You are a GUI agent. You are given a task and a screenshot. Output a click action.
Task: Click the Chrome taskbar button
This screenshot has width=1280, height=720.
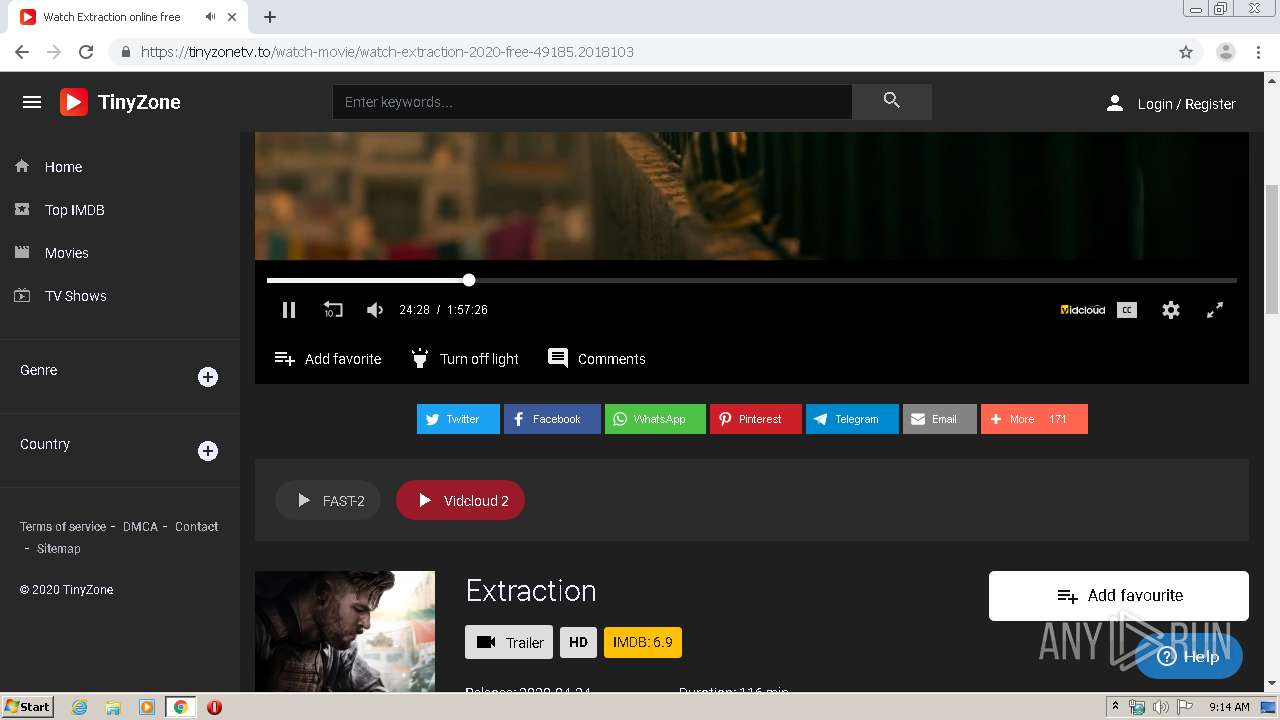(x=181, y=707)
